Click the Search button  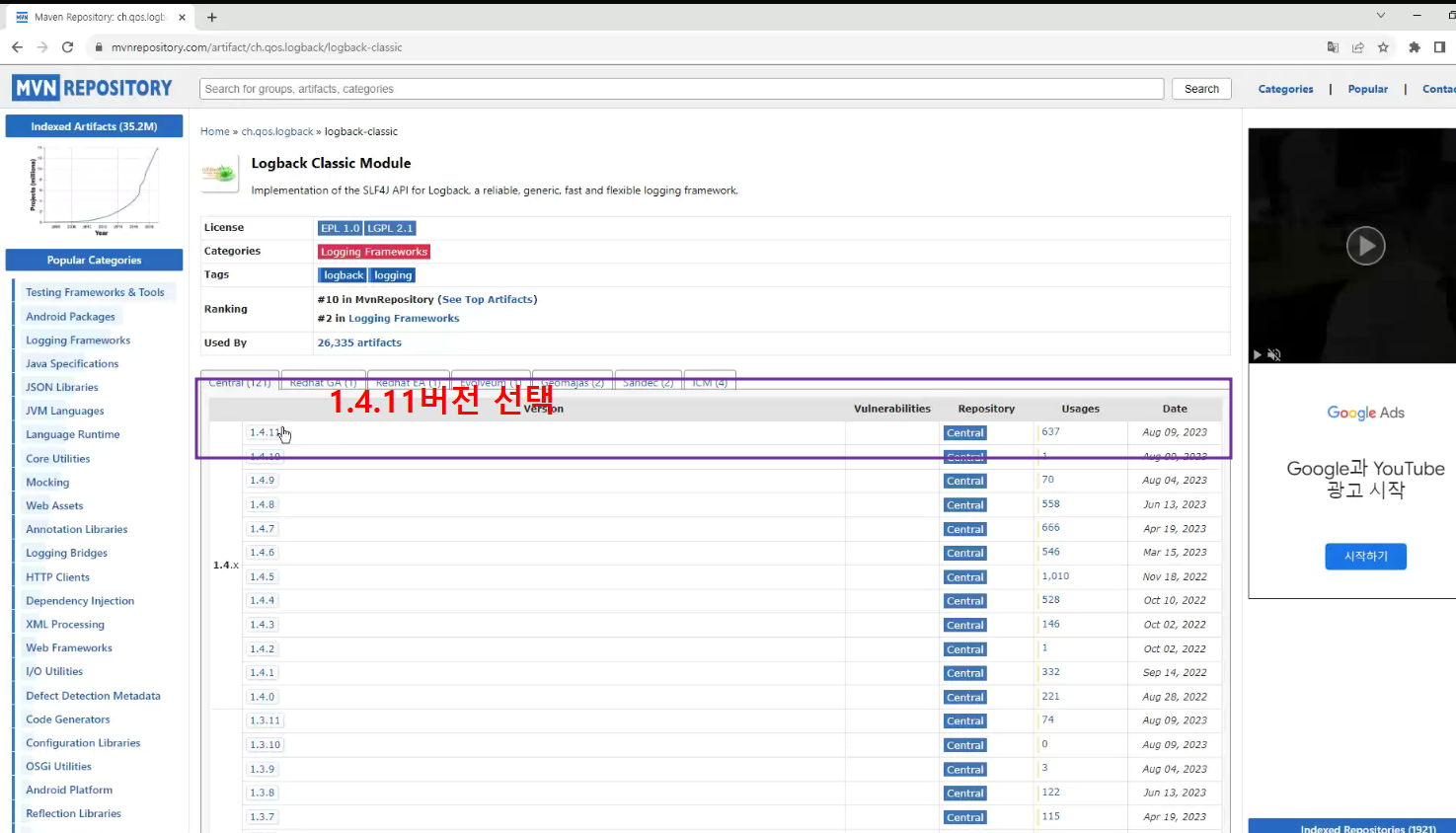(x=1201, y=89)
